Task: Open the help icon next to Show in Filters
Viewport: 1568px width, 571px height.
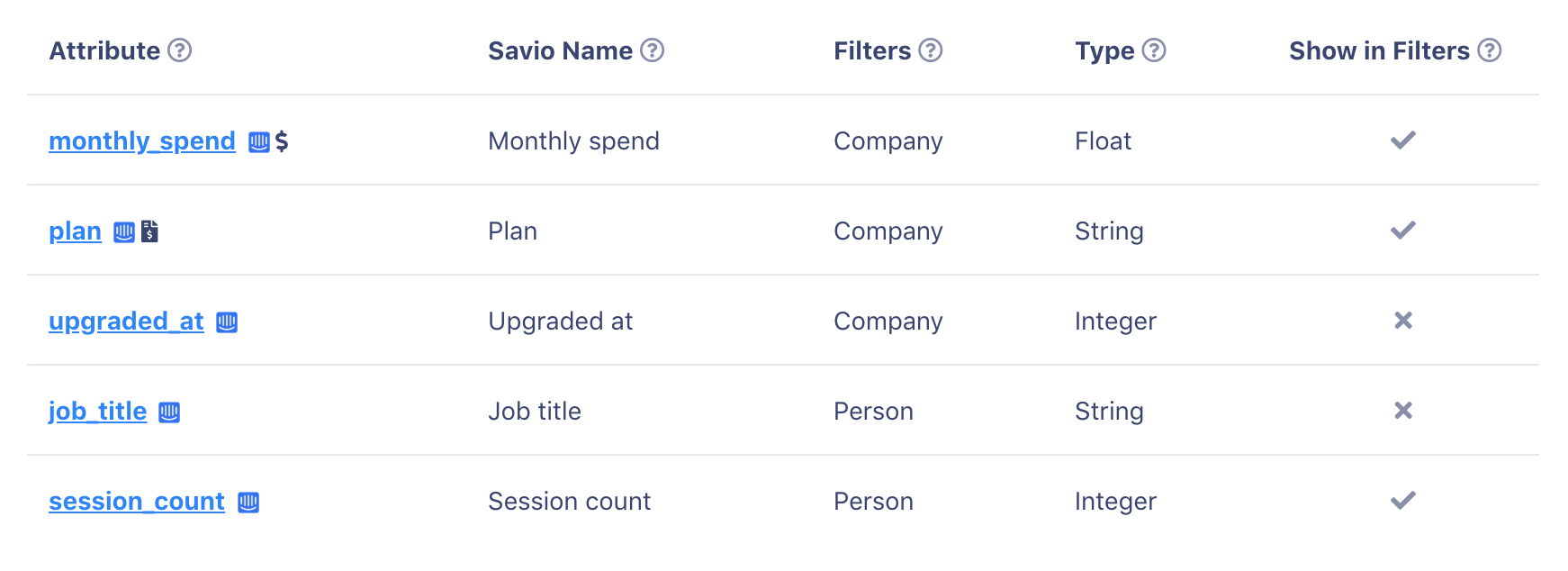Action: (1490, 50)
